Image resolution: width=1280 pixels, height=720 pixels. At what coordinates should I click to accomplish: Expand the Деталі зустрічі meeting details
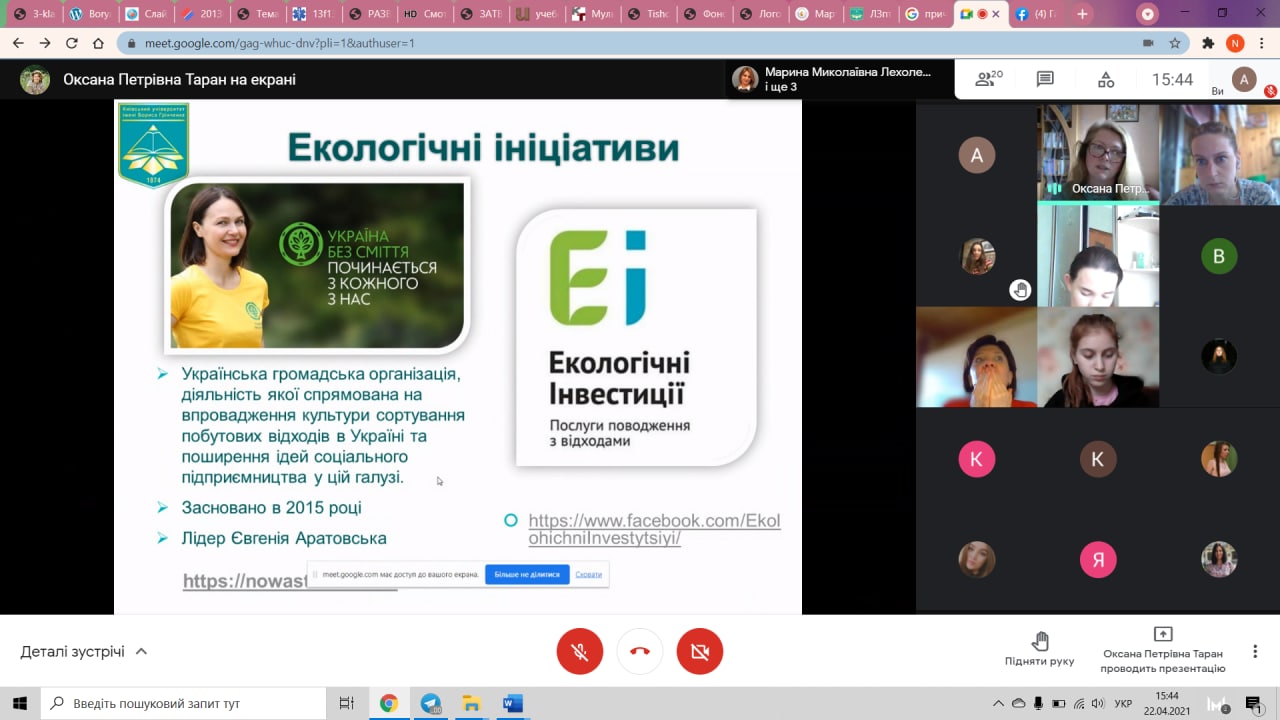[84, 652]
